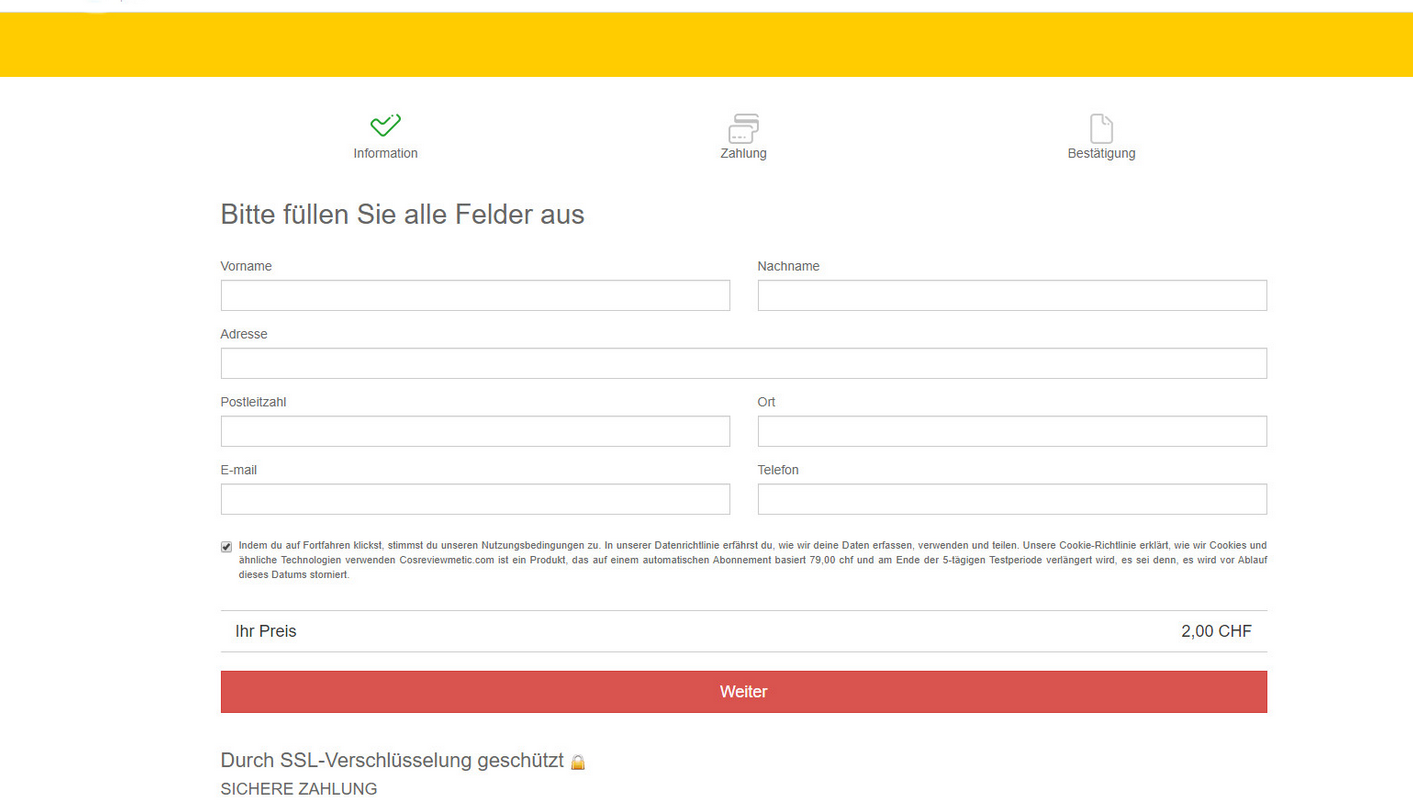Click the Ihr Preis label
This screenshot has width=1413, height=811.
[x=266, y=631]
